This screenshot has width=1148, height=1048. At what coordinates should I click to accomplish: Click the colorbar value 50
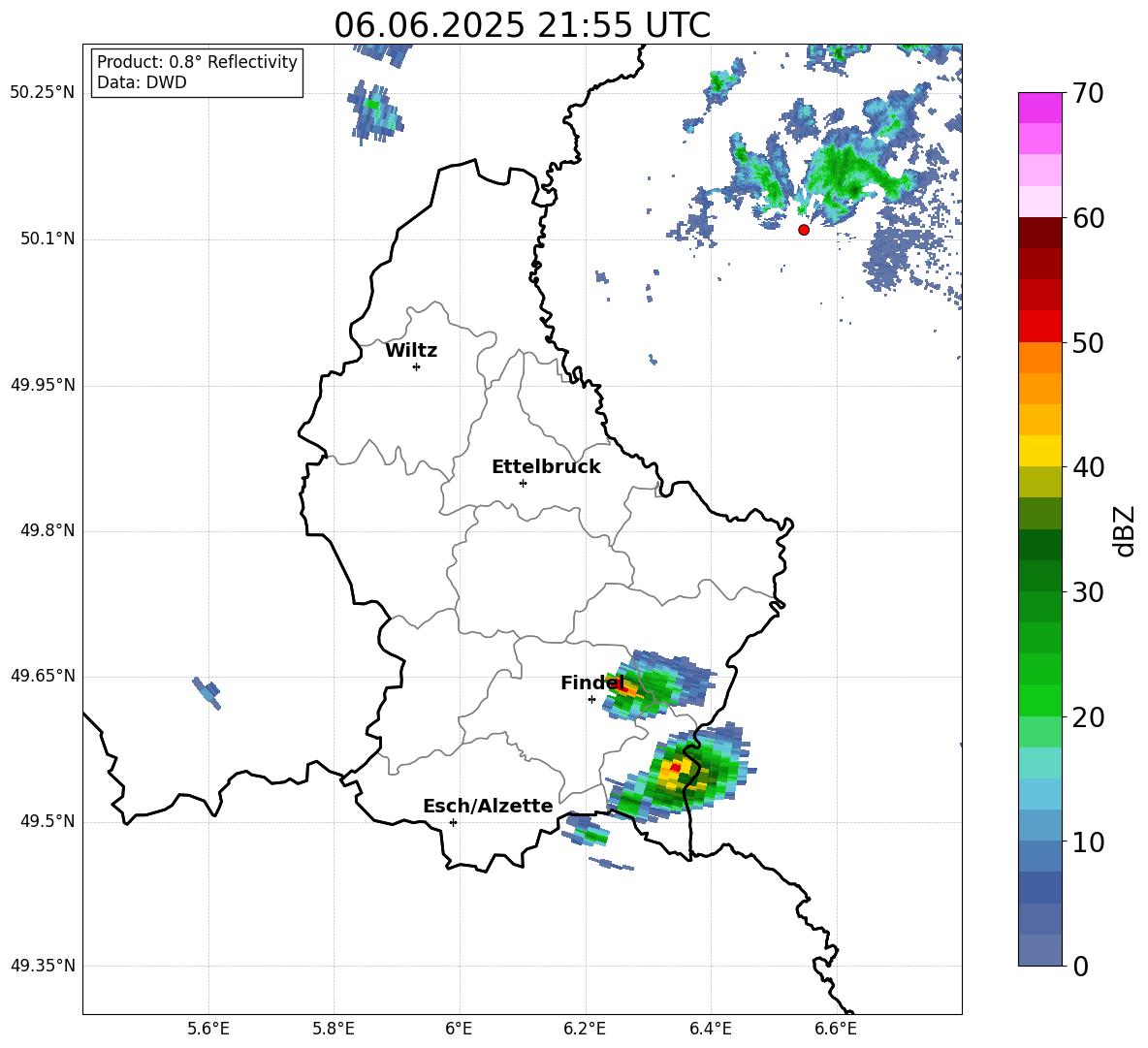pyautogui.click(x=1088, y=342)
